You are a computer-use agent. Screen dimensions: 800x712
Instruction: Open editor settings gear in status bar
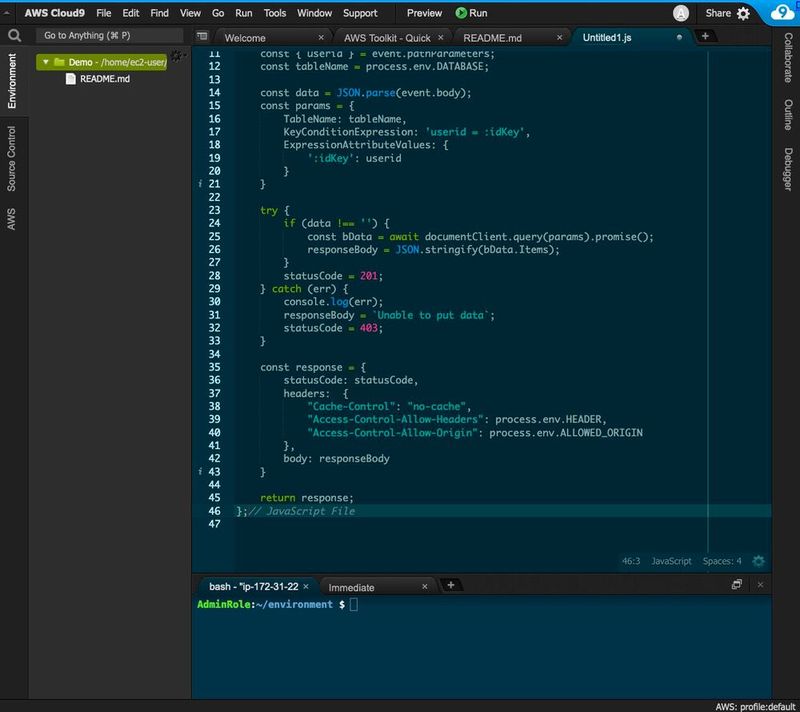(758, 561)
